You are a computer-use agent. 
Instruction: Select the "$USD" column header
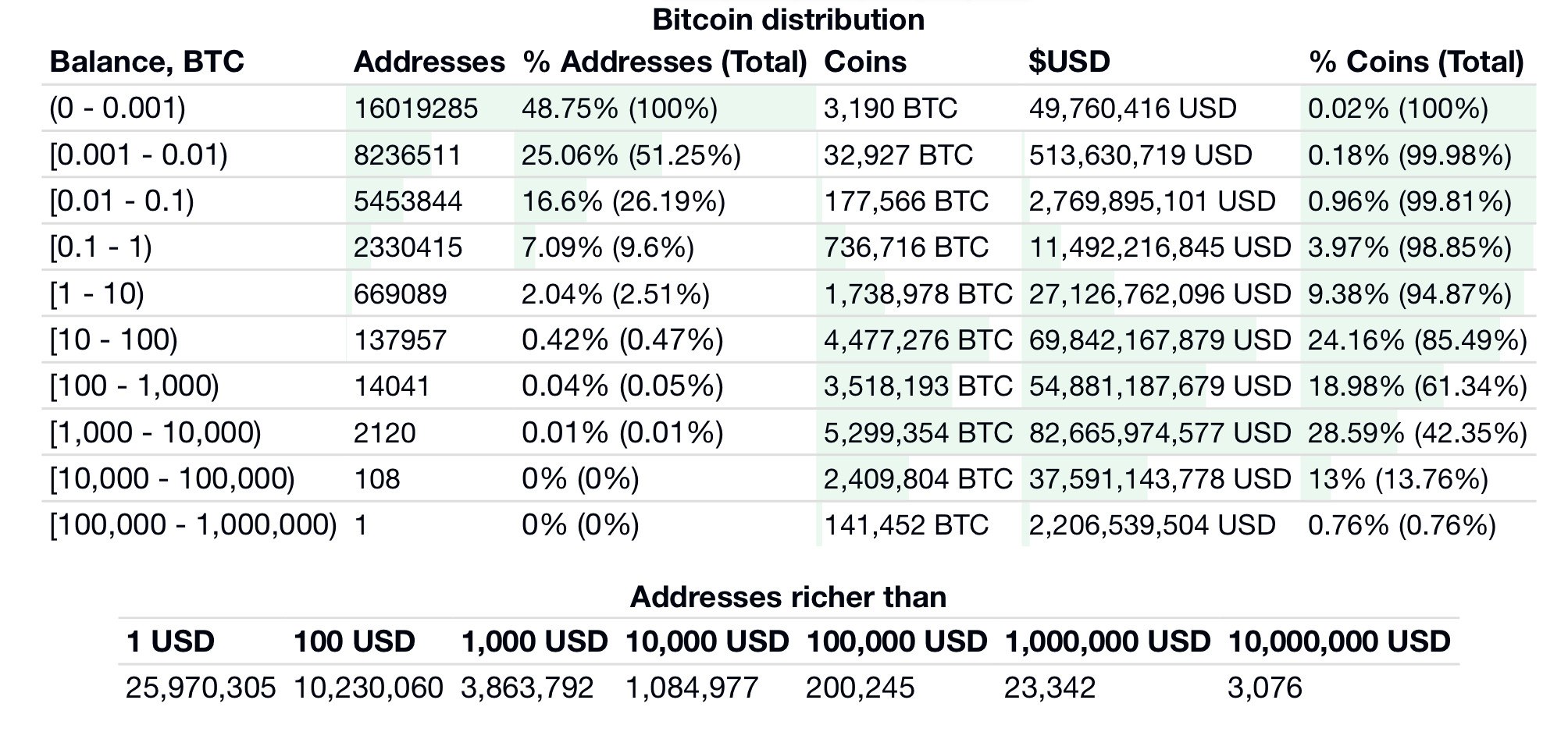1069,62
